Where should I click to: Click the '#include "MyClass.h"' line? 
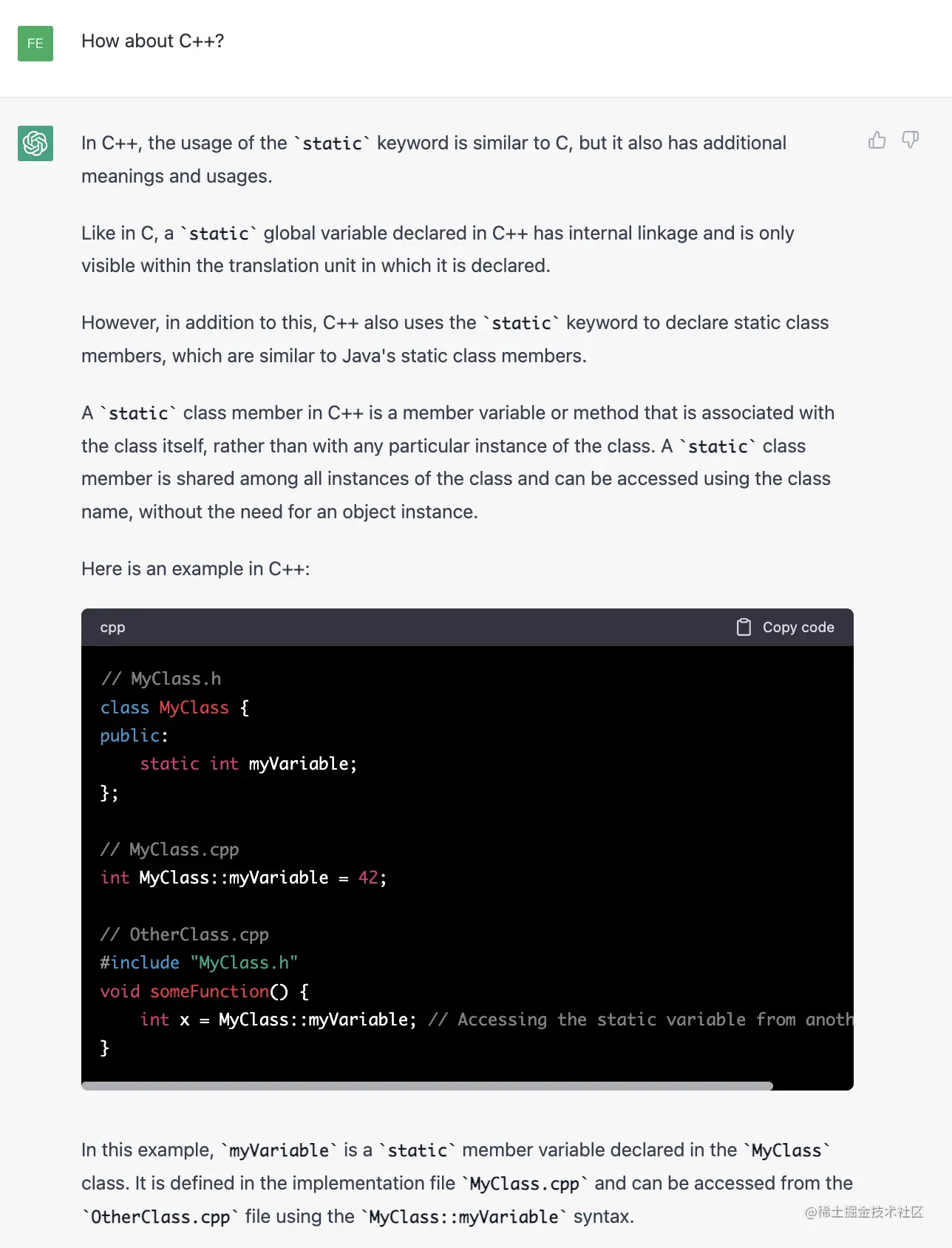200,963
